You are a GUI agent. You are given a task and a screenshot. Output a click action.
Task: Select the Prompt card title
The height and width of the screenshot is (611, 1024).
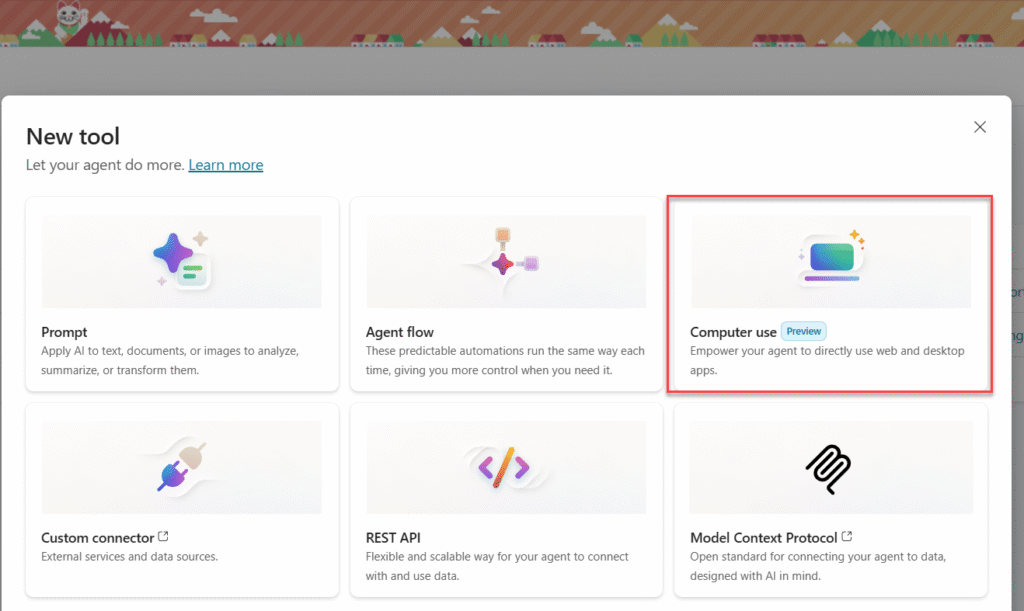[64, 332]
